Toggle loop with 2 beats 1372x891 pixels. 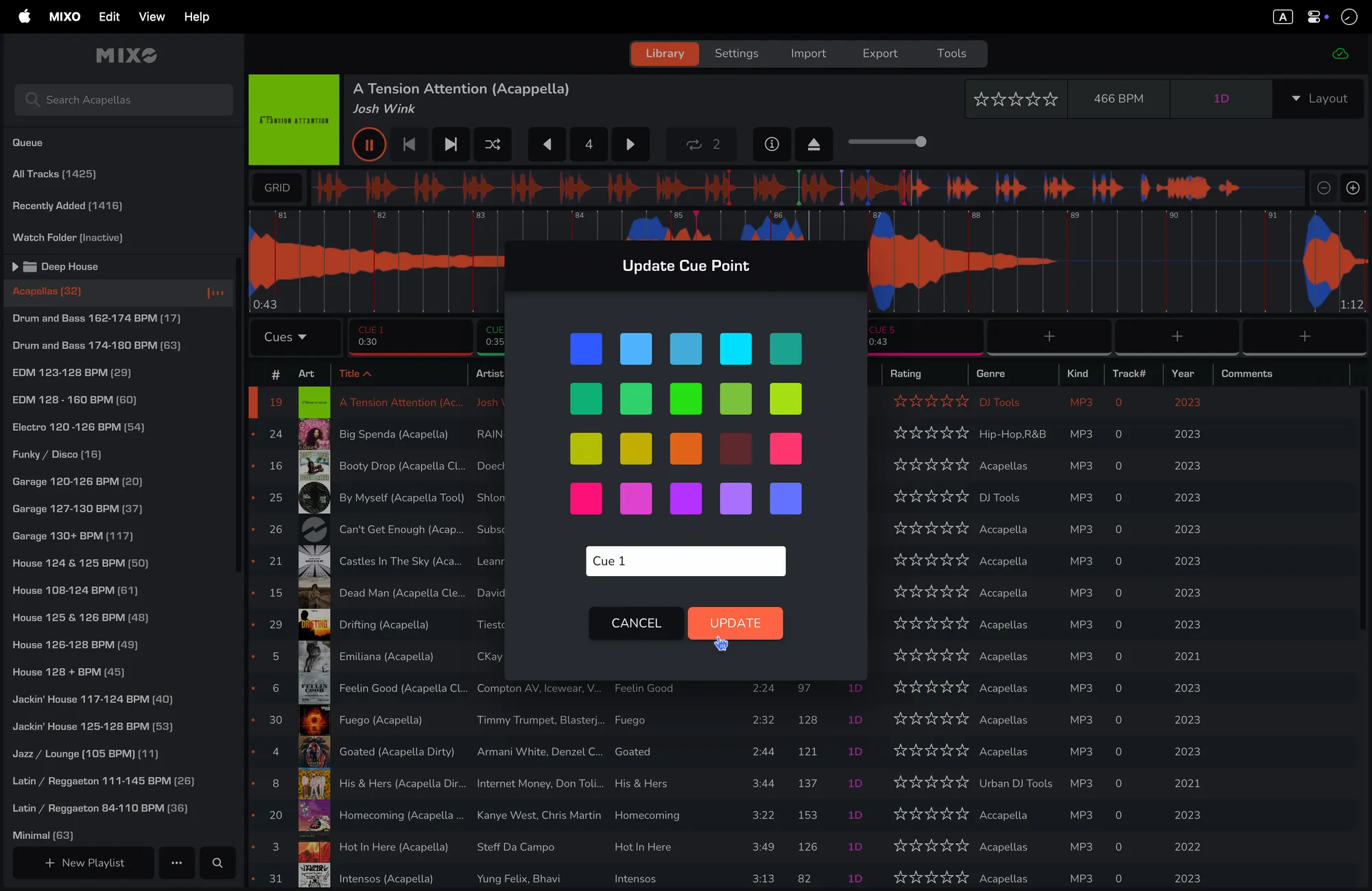pyautogui.click(x=703, y=145)
